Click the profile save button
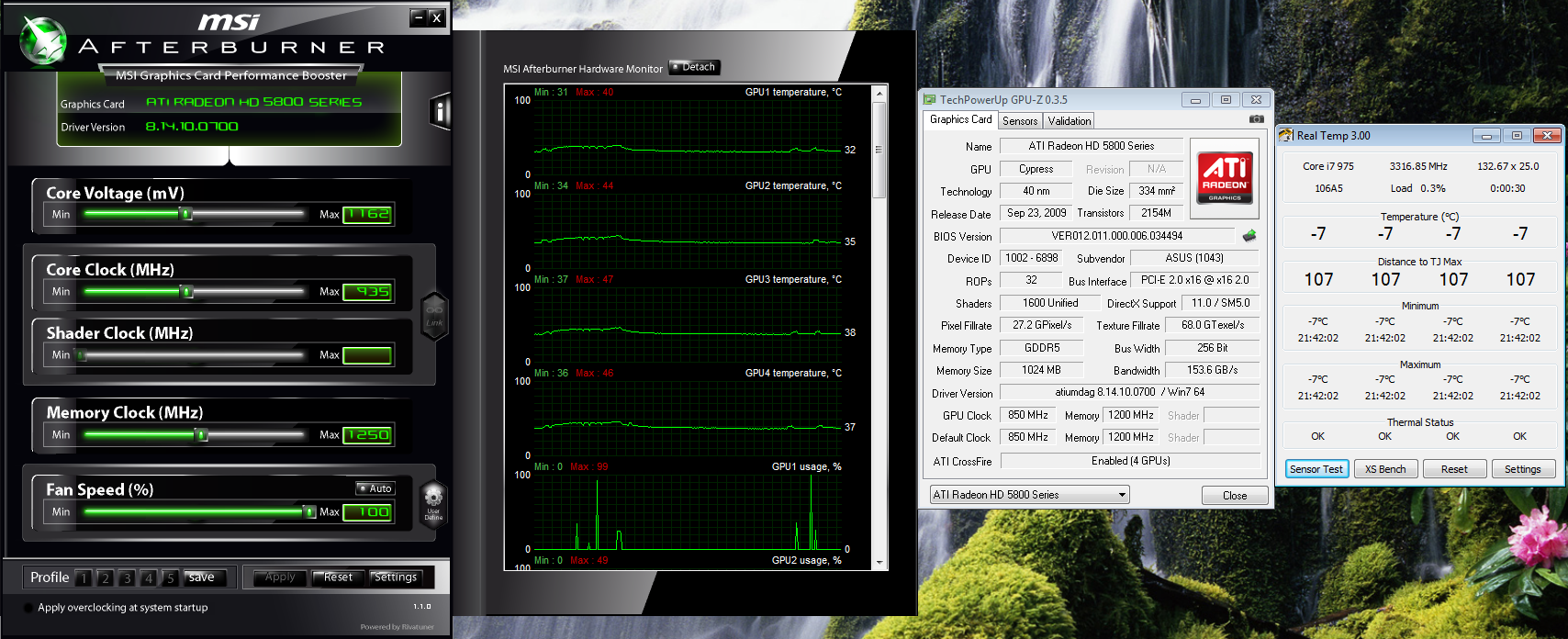This screenshot has height=639, width=1568. [206, 577]
